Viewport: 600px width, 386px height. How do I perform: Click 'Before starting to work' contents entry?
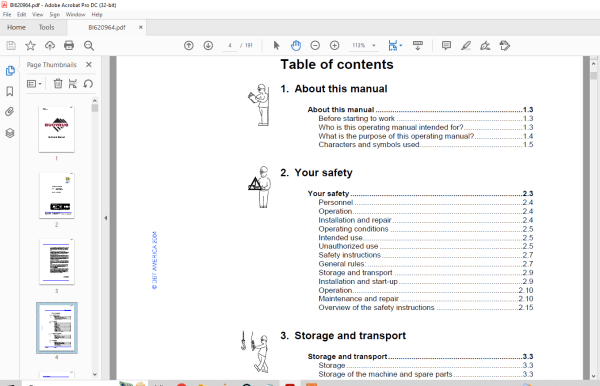[x=356, y=119]
